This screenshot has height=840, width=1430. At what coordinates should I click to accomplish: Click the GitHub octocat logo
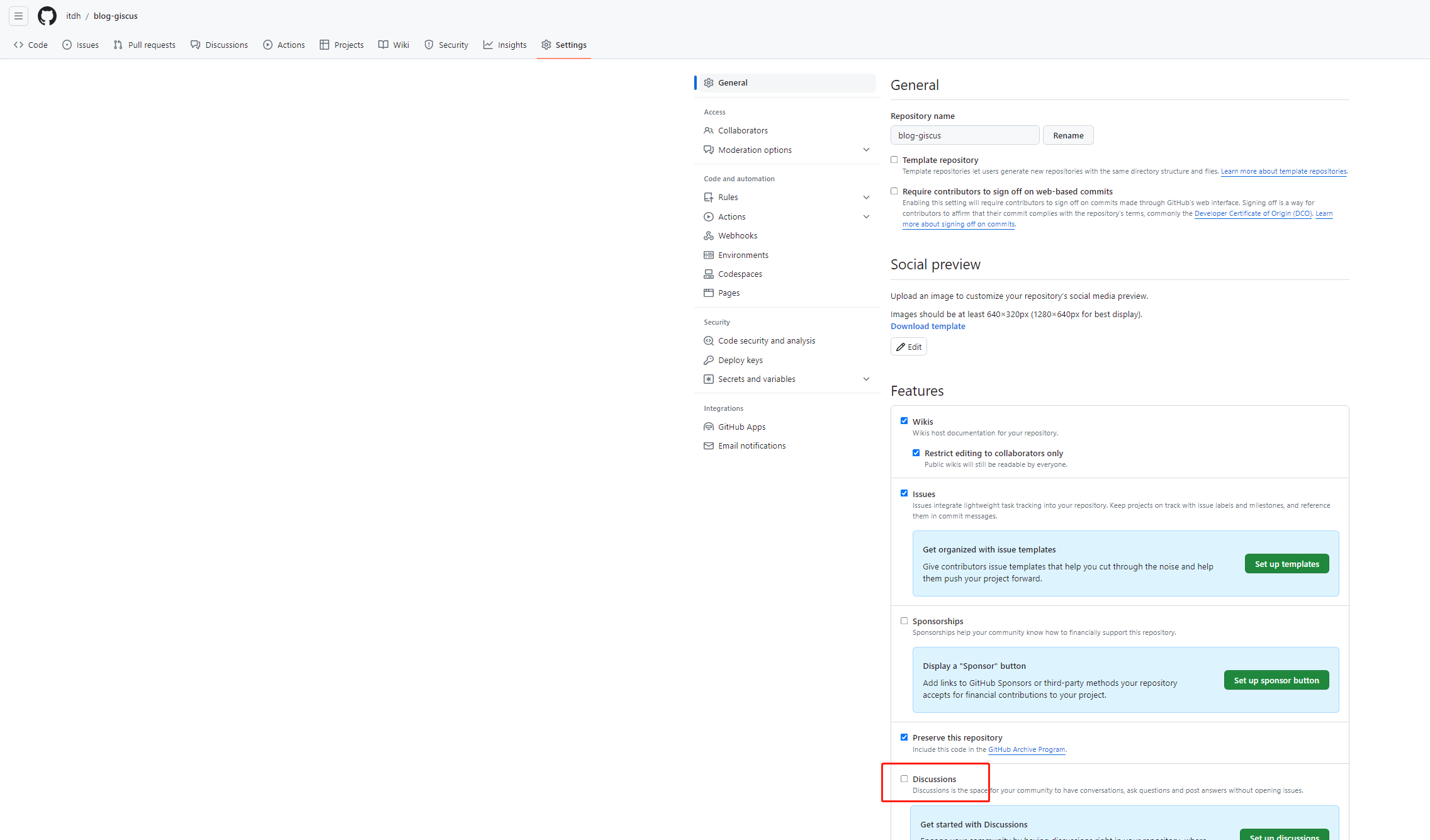(x=47, y=16)
